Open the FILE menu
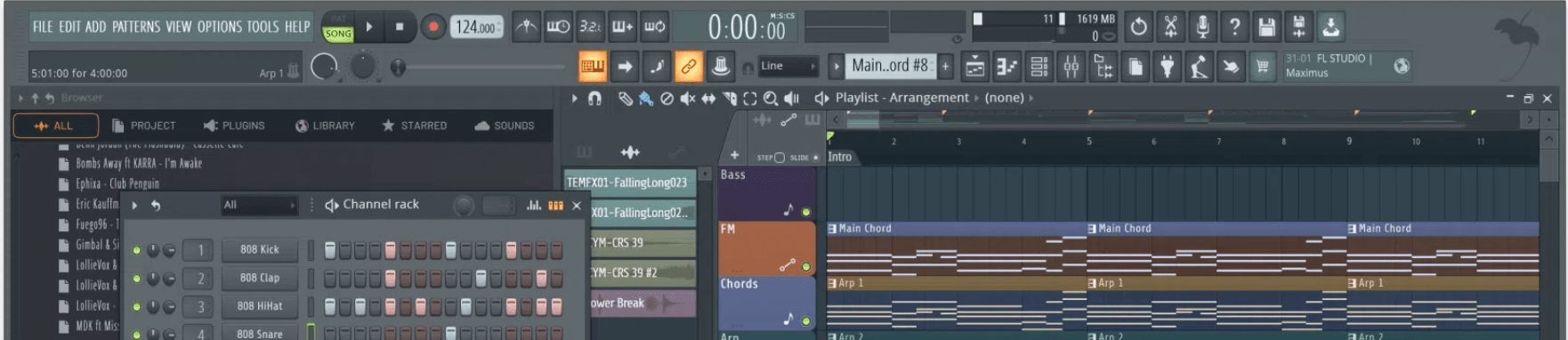The width and height of the screenshot is (1568, 340). click(42, 27)
